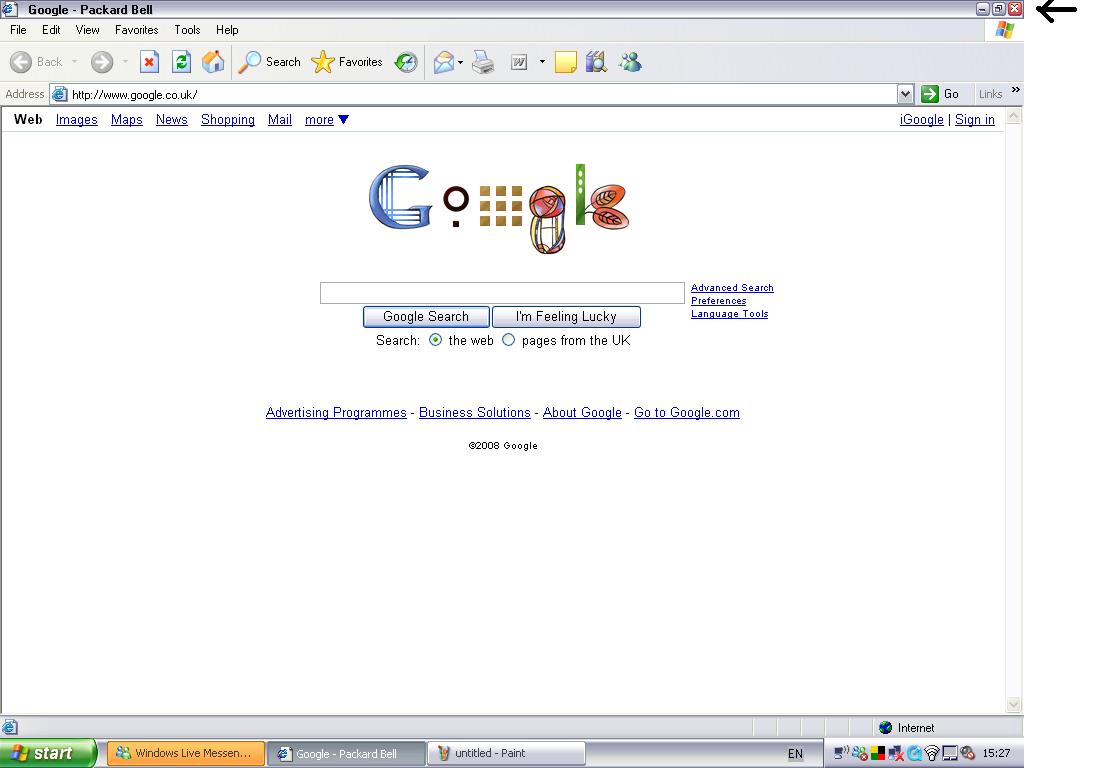Image resolution: width=1100 pixels, height=768 pixels.
Task: Open the Help menu
Action: coord(227,30)
